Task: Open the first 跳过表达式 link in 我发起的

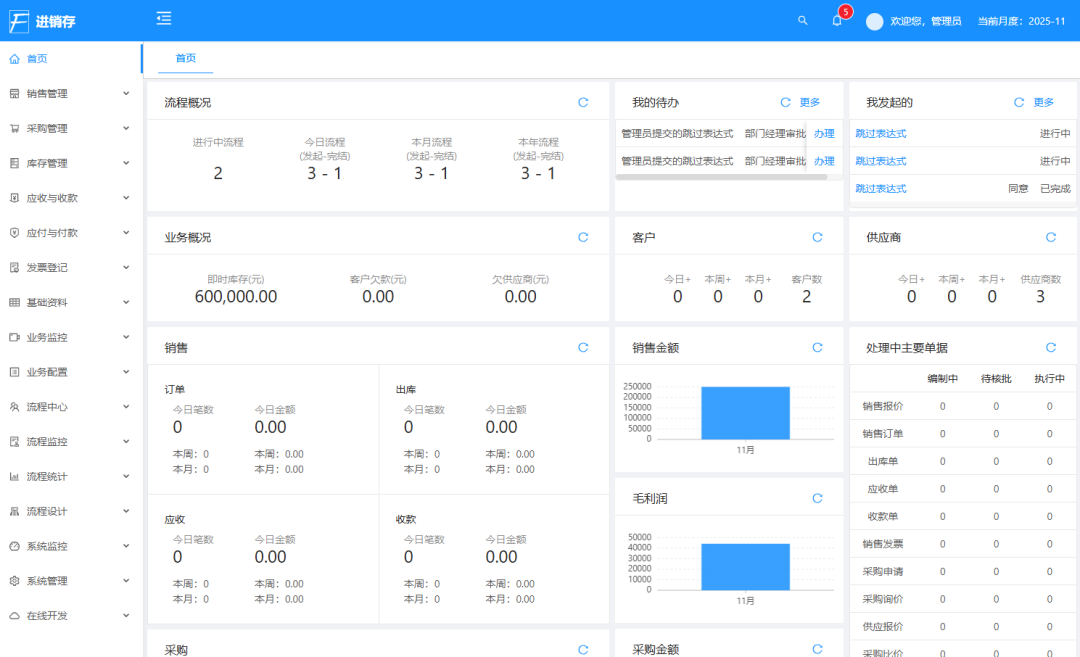Action: (880, 133)
